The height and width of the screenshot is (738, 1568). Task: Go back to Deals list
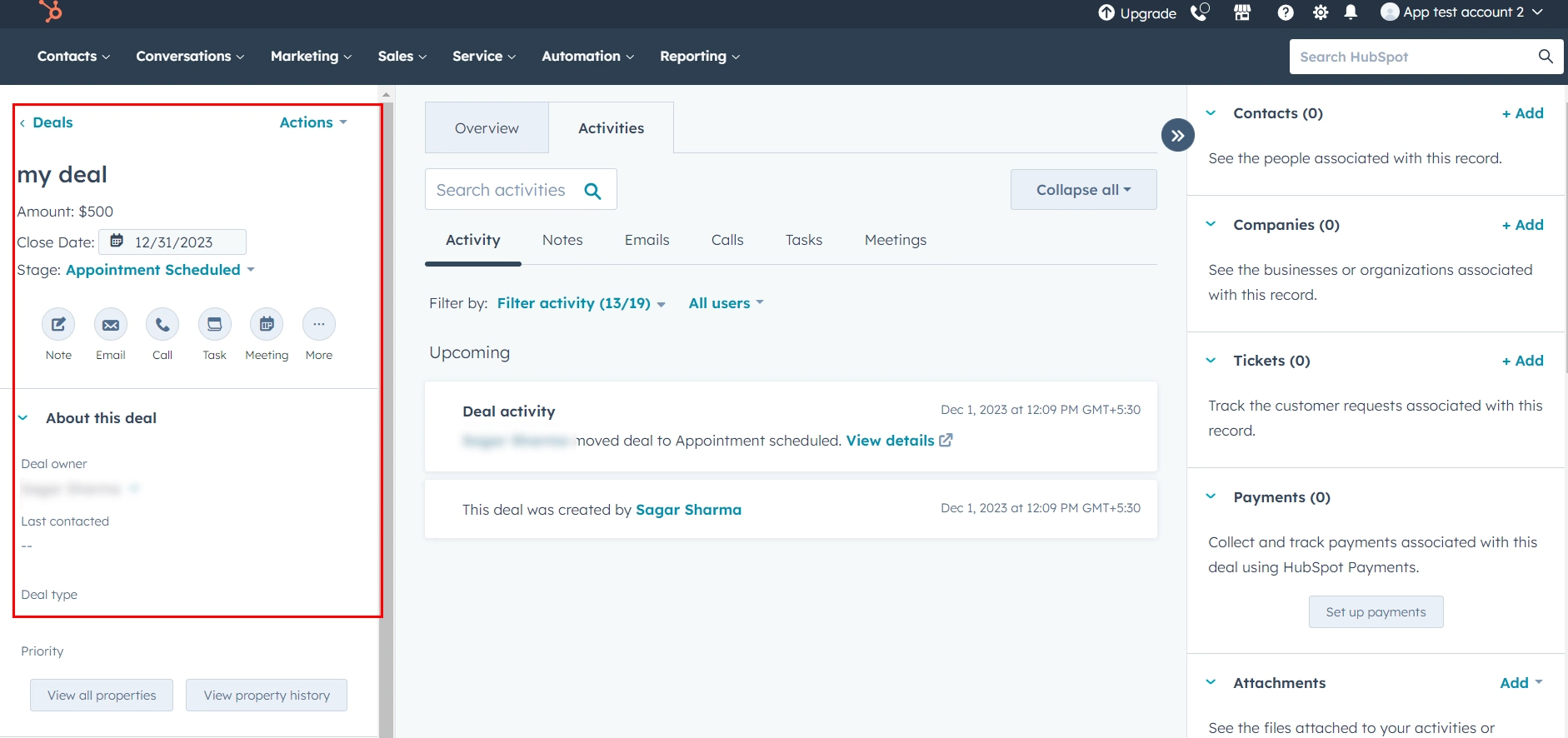pos(47,122)
